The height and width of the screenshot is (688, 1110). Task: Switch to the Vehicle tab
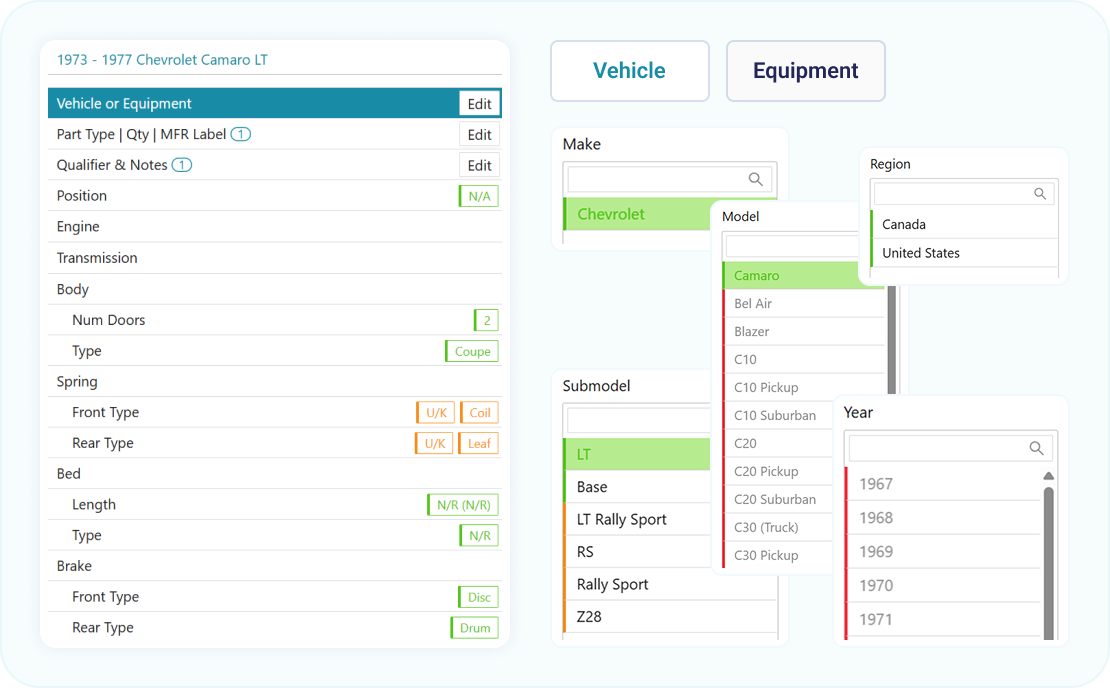[x=629, y=71]
